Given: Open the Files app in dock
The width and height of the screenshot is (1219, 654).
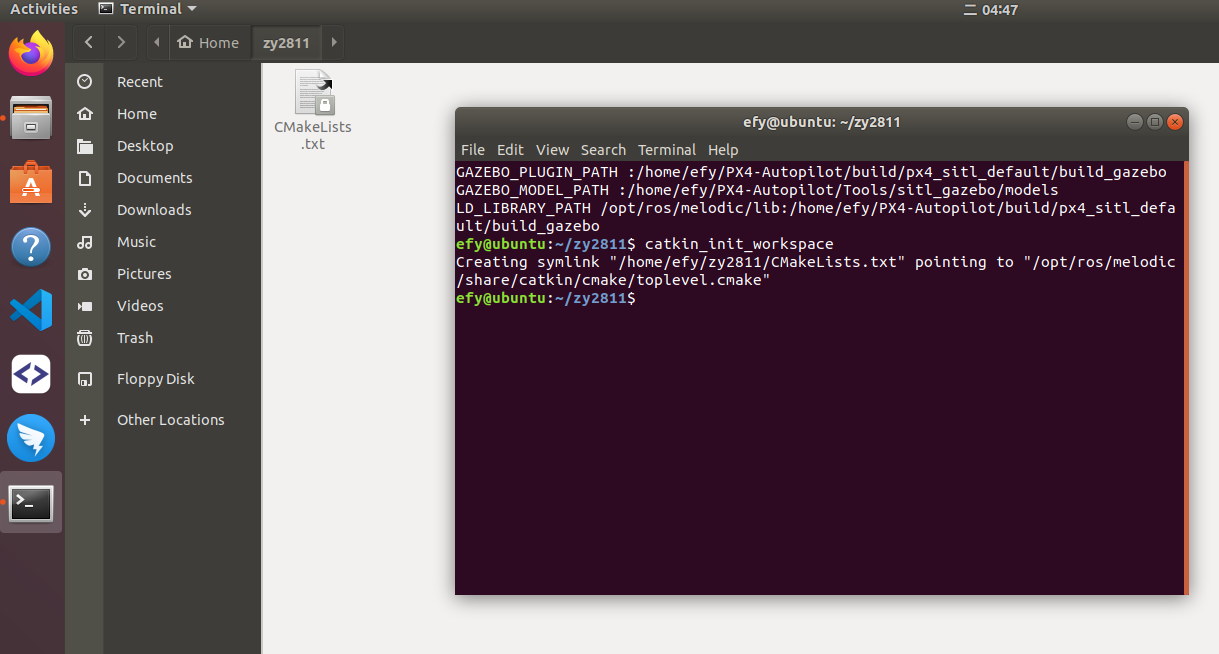Looking at the screenshot, I should [x=31, y=119].
